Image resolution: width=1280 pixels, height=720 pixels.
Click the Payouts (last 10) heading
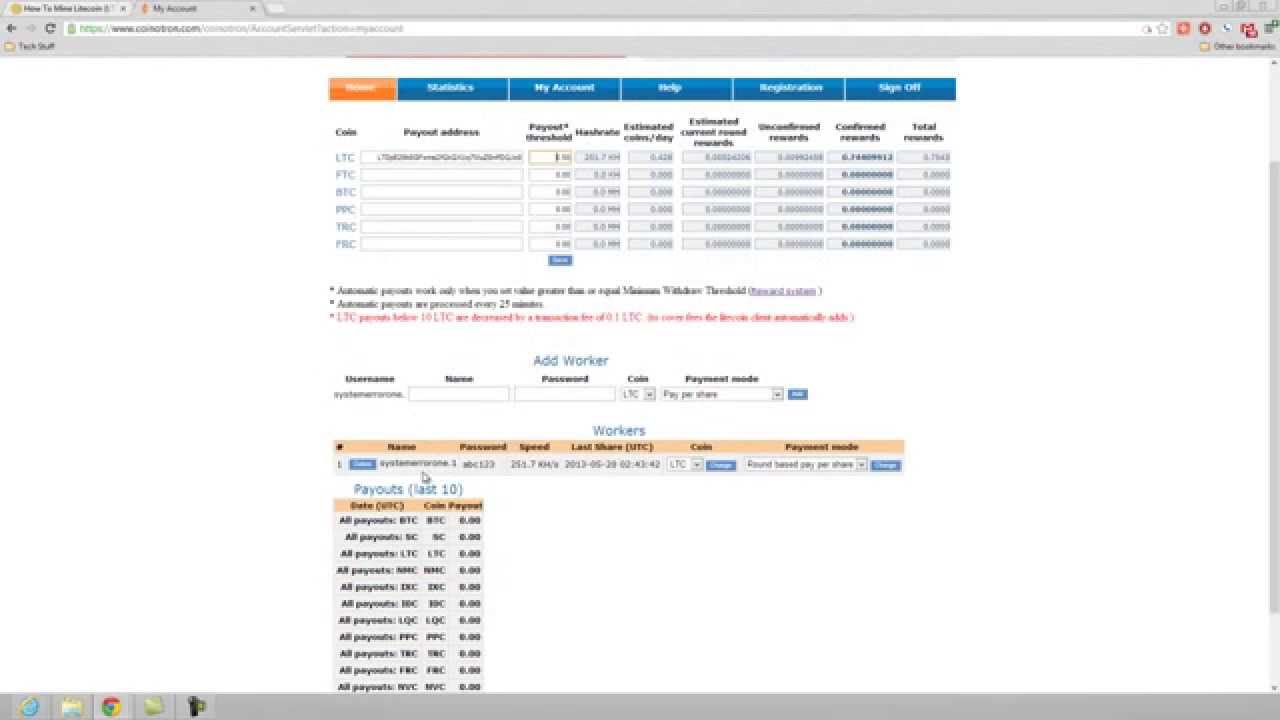click(408, 489)
